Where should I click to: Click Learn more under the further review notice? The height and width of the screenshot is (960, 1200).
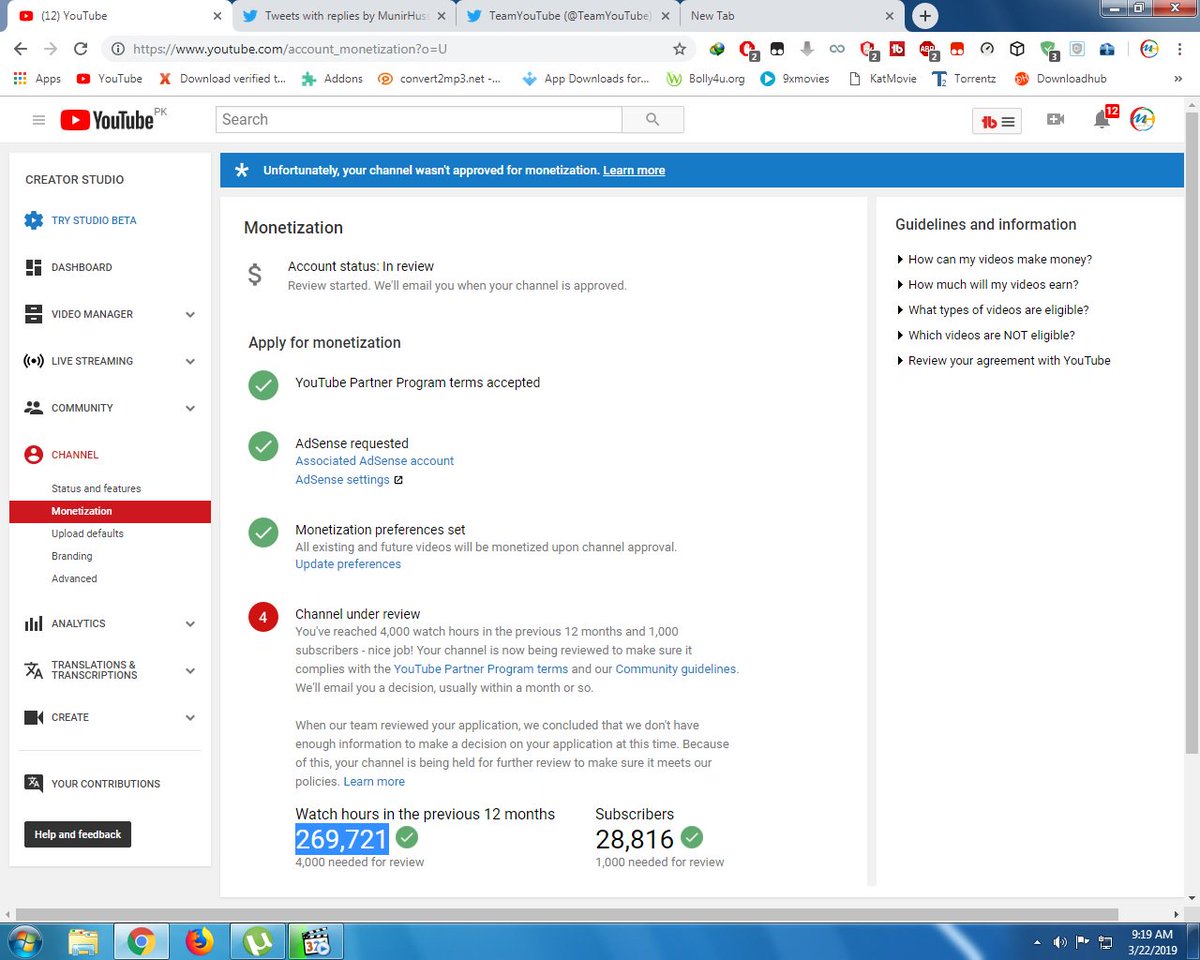[x=374, y=782]
